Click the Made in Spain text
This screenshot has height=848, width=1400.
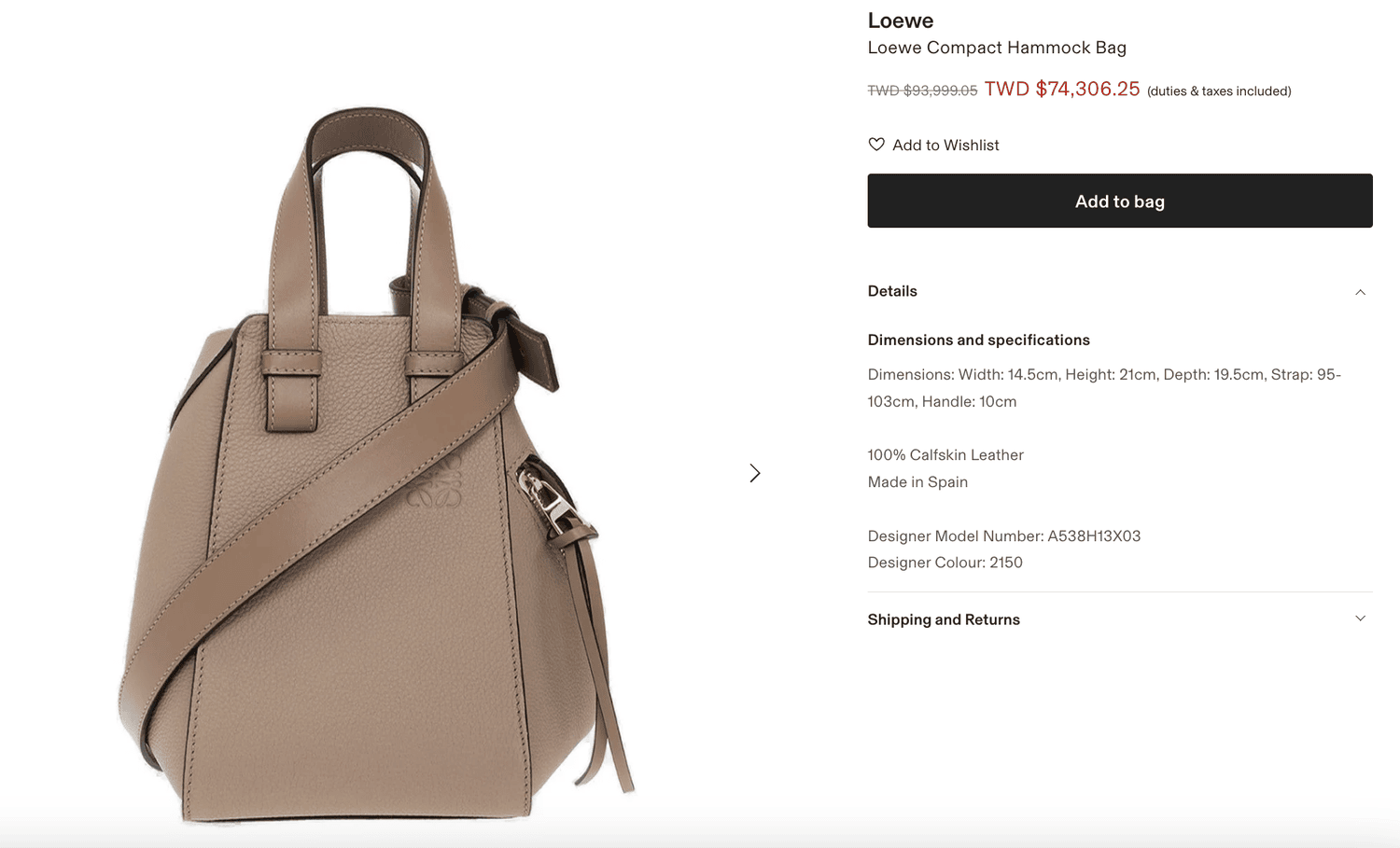pyautogui.click(x=917, y=482)
